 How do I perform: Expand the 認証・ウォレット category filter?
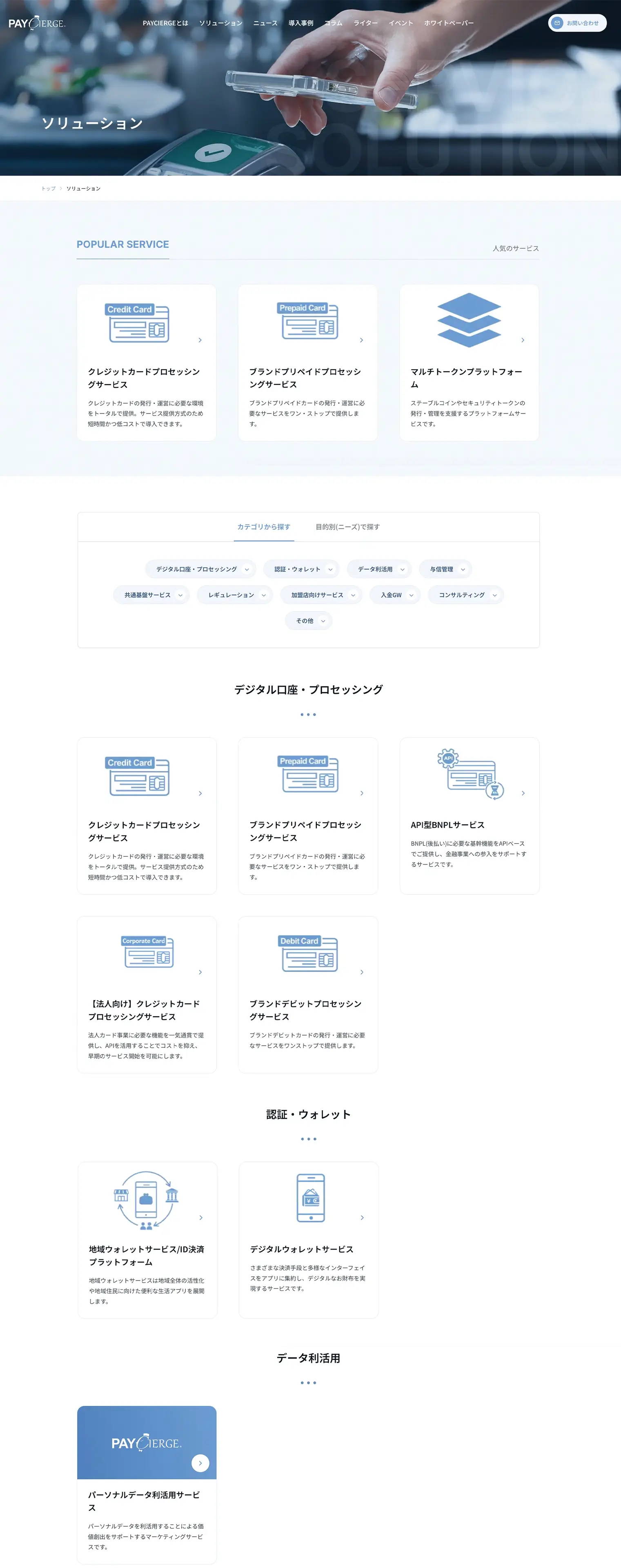301,569
